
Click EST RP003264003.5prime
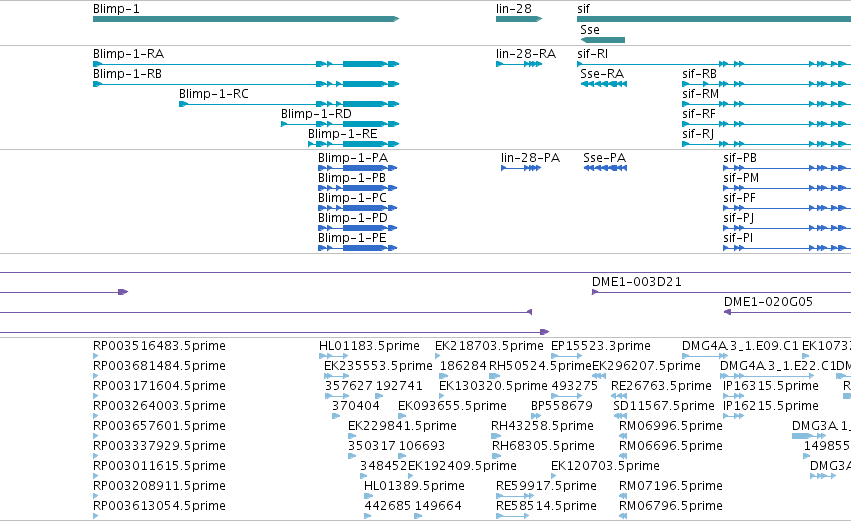[159, 406]
